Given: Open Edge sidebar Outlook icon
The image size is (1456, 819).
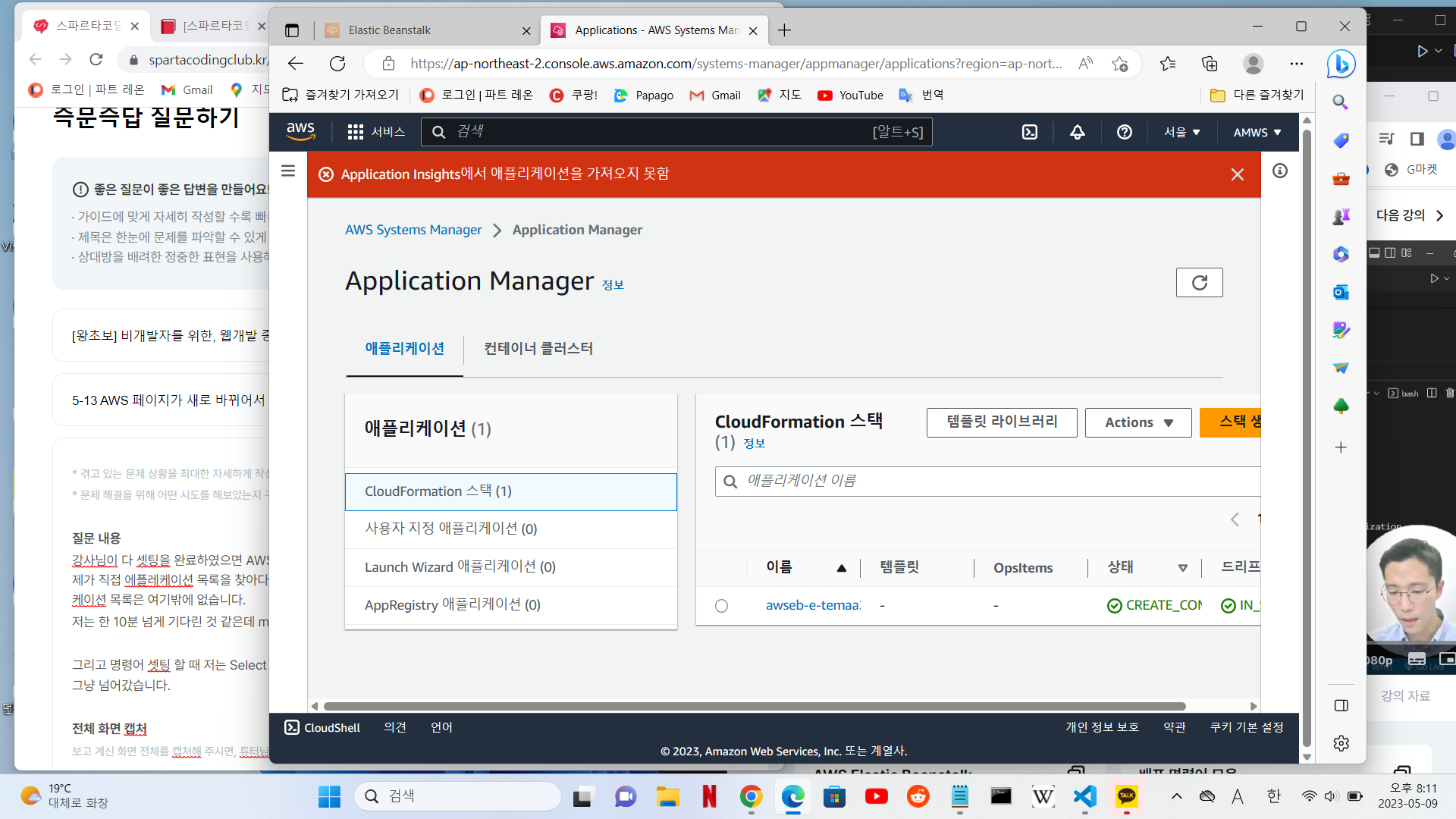Looking at the screenshot, I should (1341, 292).
